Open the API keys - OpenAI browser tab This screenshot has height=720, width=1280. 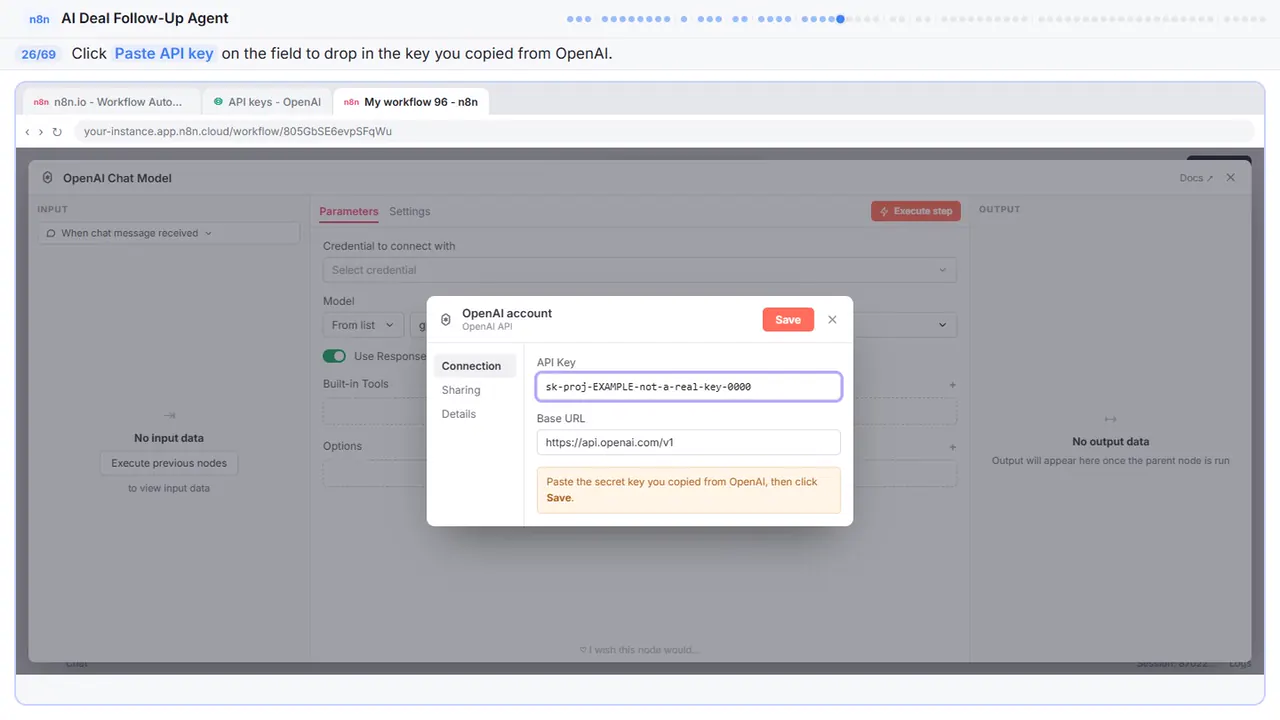pyautogui.click(x=267, y=102)
